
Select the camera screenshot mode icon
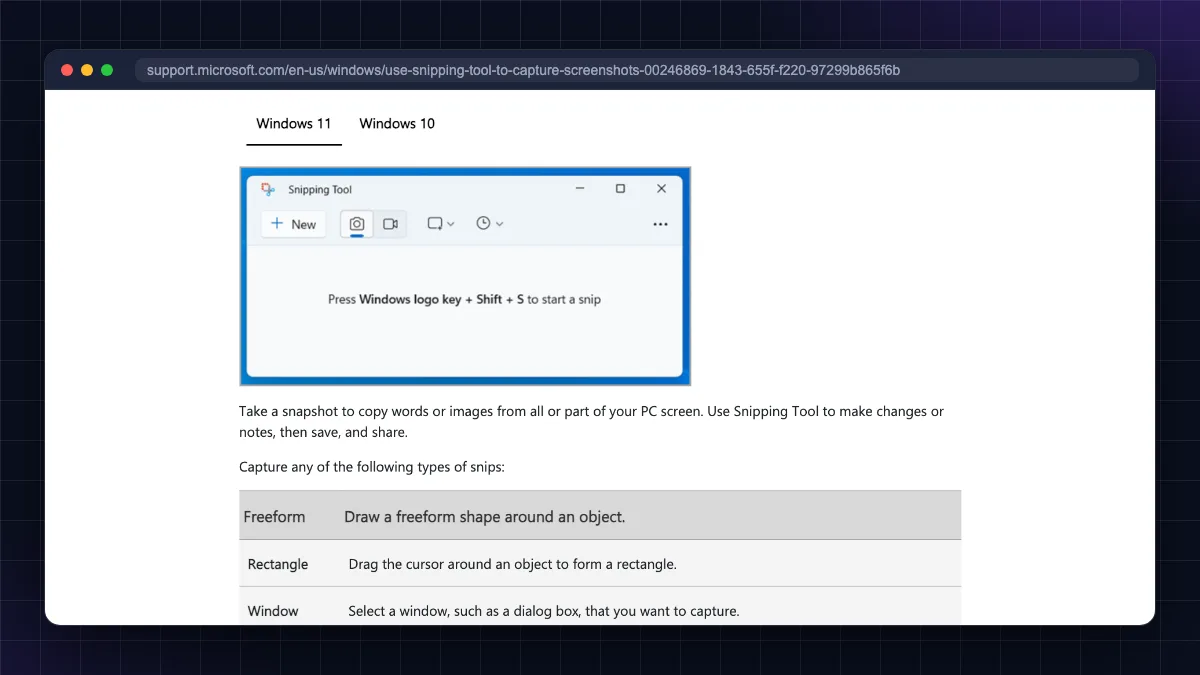click(357, 224)
